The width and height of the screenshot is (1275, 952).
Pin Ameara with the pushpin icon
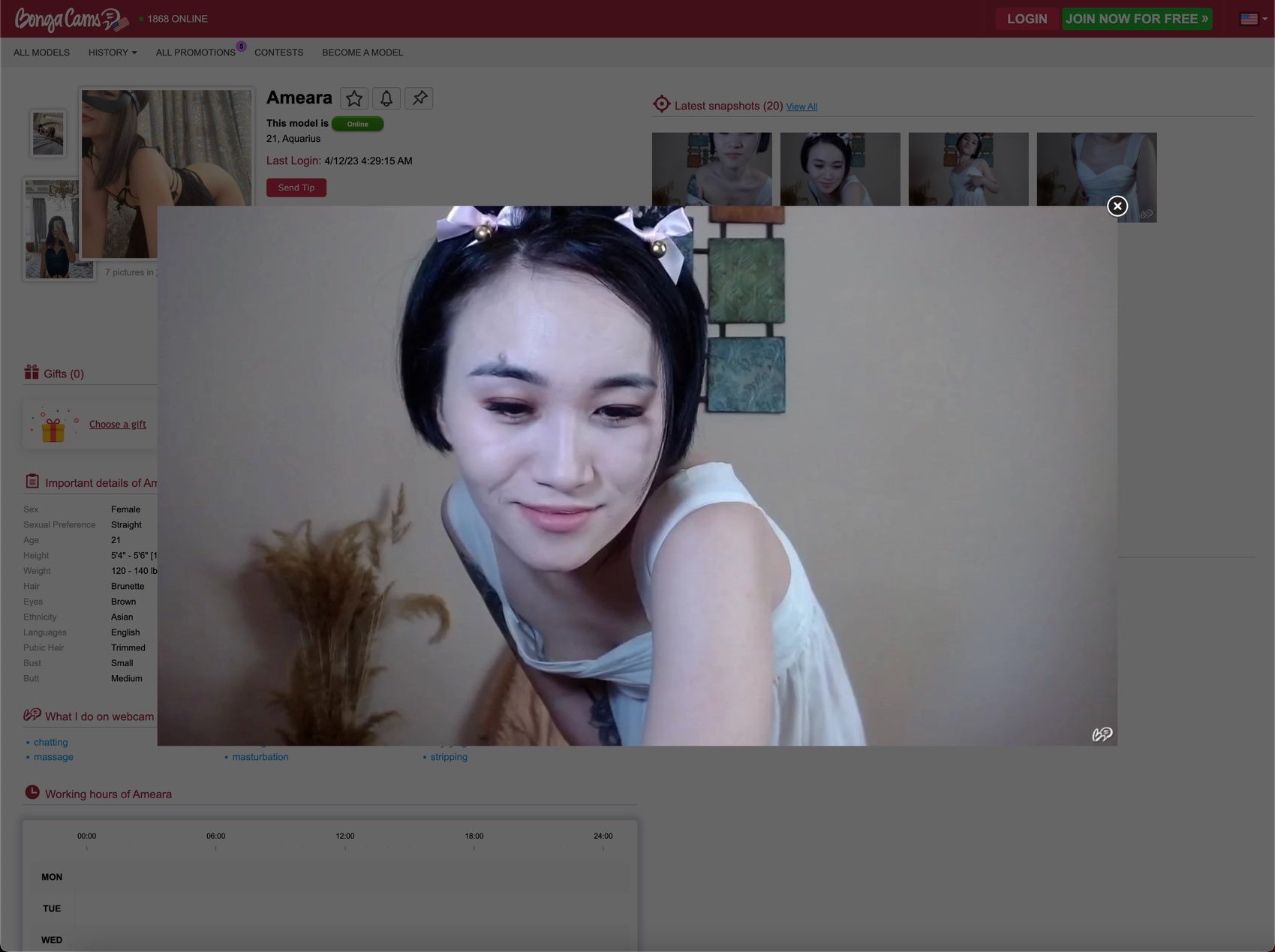pyautogui.click(x=419, y=98)
